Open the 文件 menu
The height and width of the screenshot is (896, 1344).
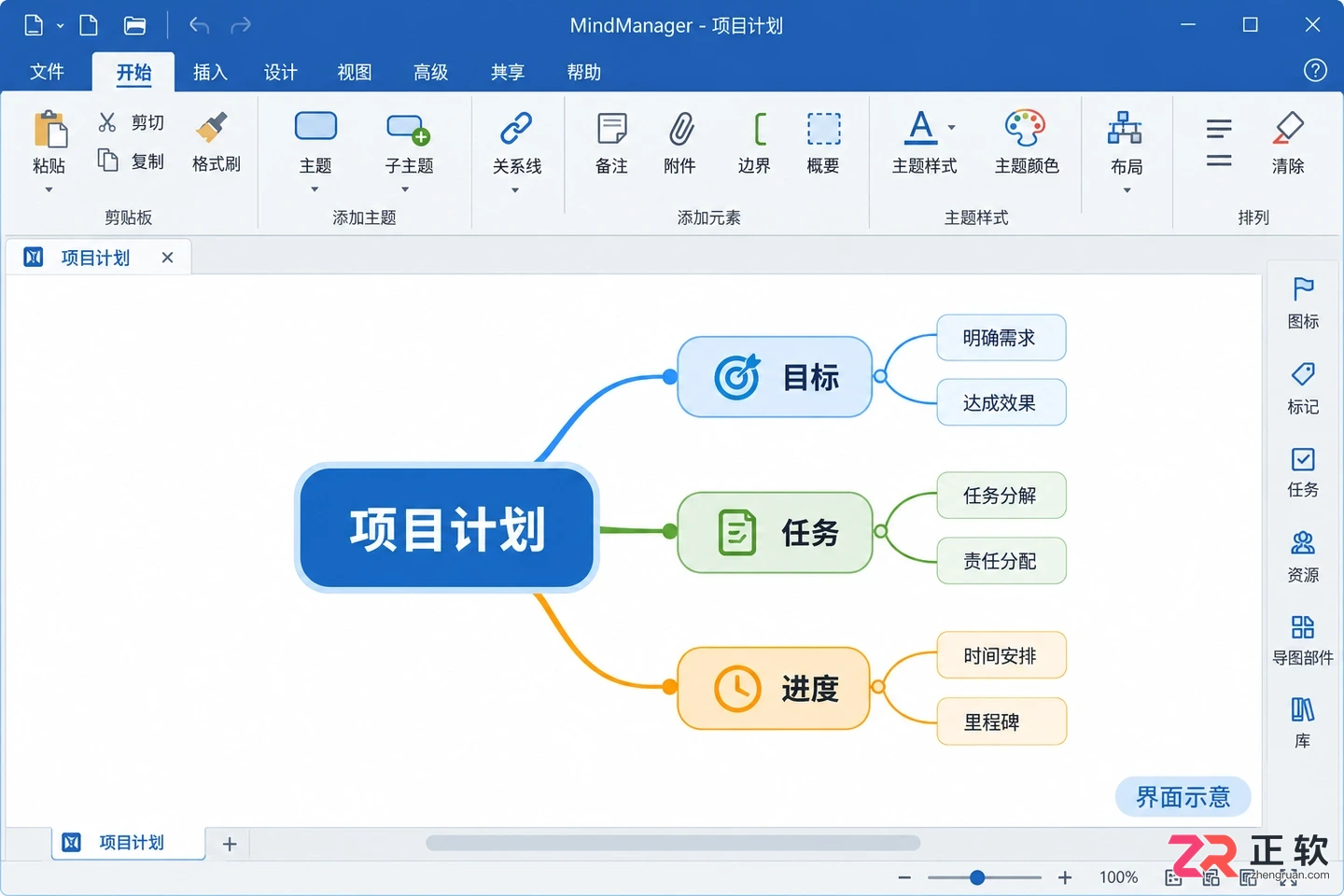click(48, 72)
